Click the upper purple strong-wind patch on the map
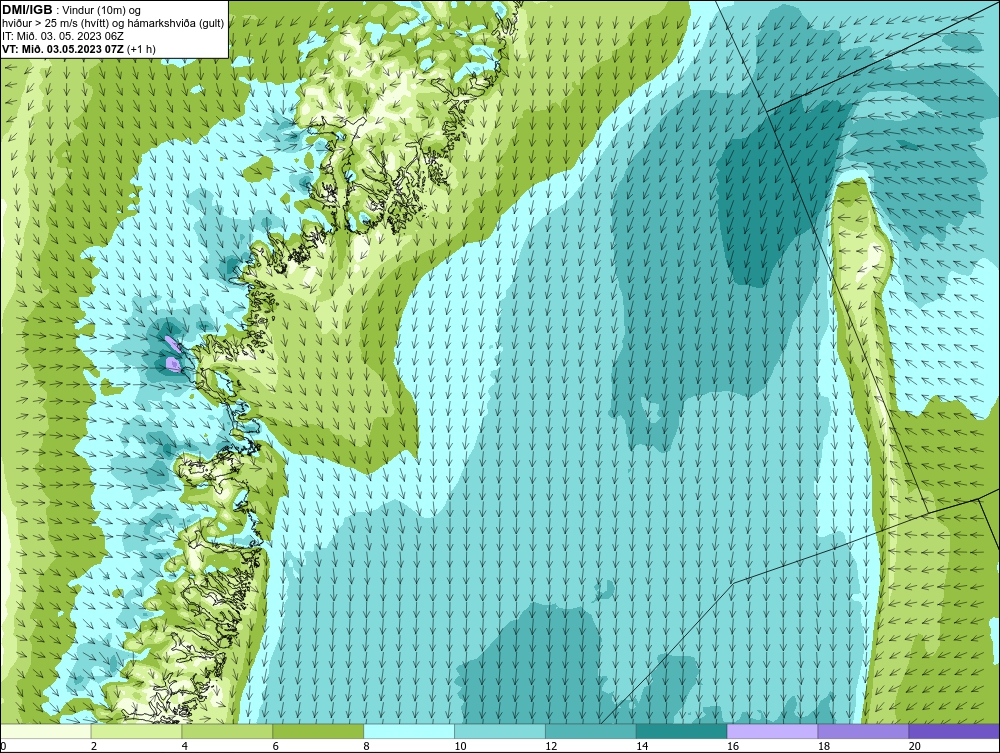 172,344
